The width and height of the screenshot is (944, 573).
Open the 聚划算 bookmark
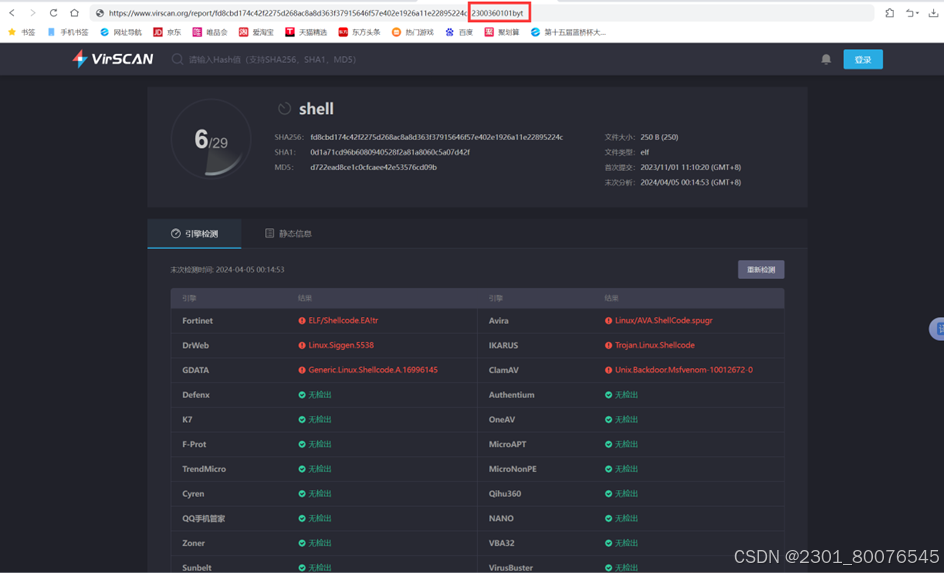502,32
